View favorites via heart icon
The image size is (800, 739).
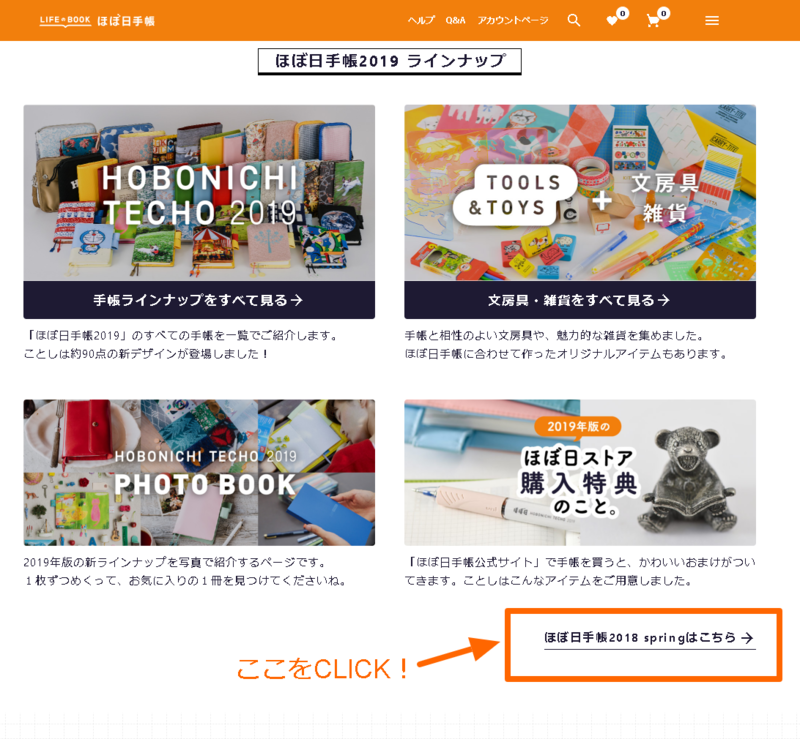click(x=612, y=21)
